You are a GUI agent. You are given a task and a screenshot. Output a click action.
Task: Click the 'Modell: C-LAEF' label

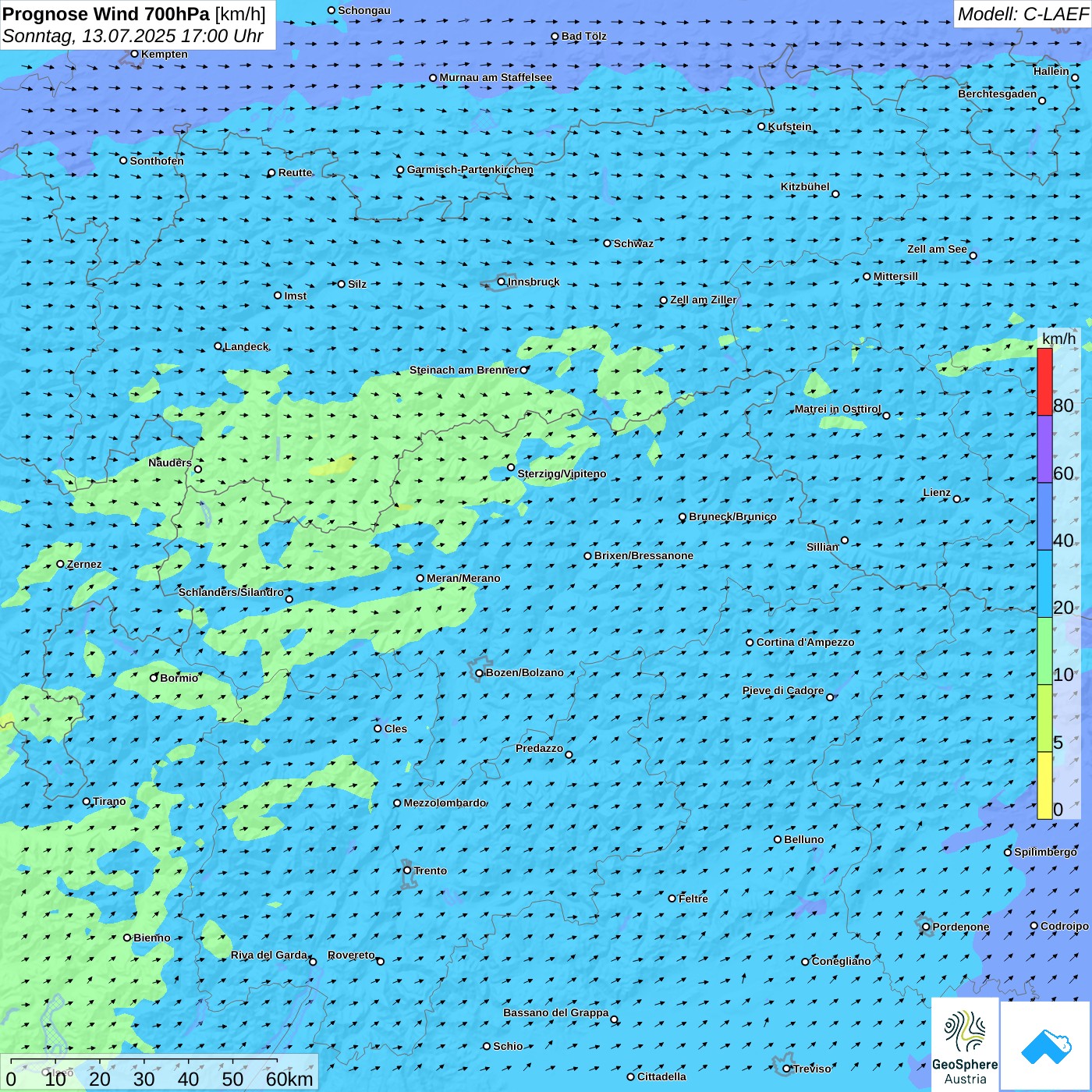pyautogui.click(x=1022, y=14)
